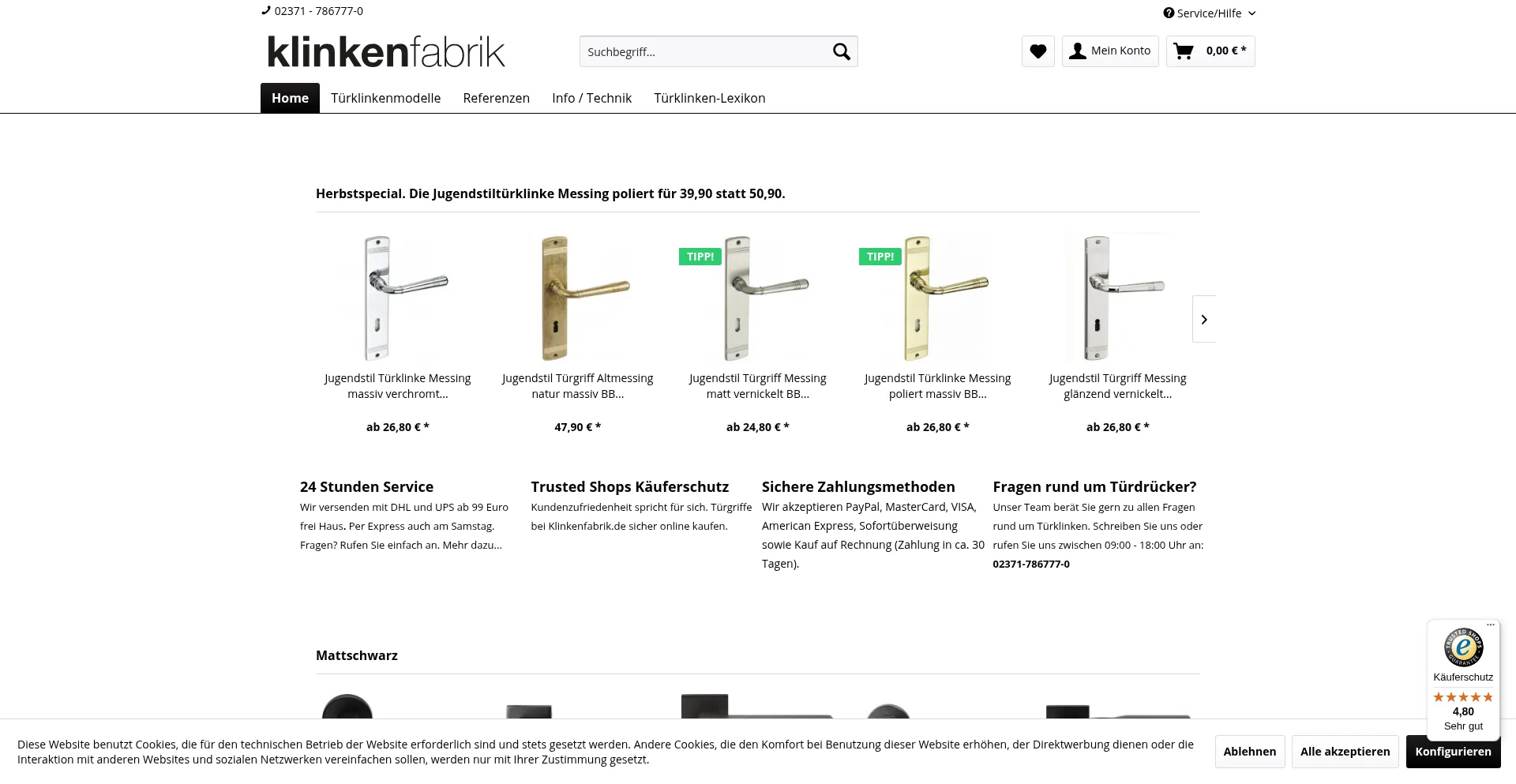Click Alle akzeptieren cookie button
The height and width of the screenshot is (784, 1516).
click(x=1345, y=752)
